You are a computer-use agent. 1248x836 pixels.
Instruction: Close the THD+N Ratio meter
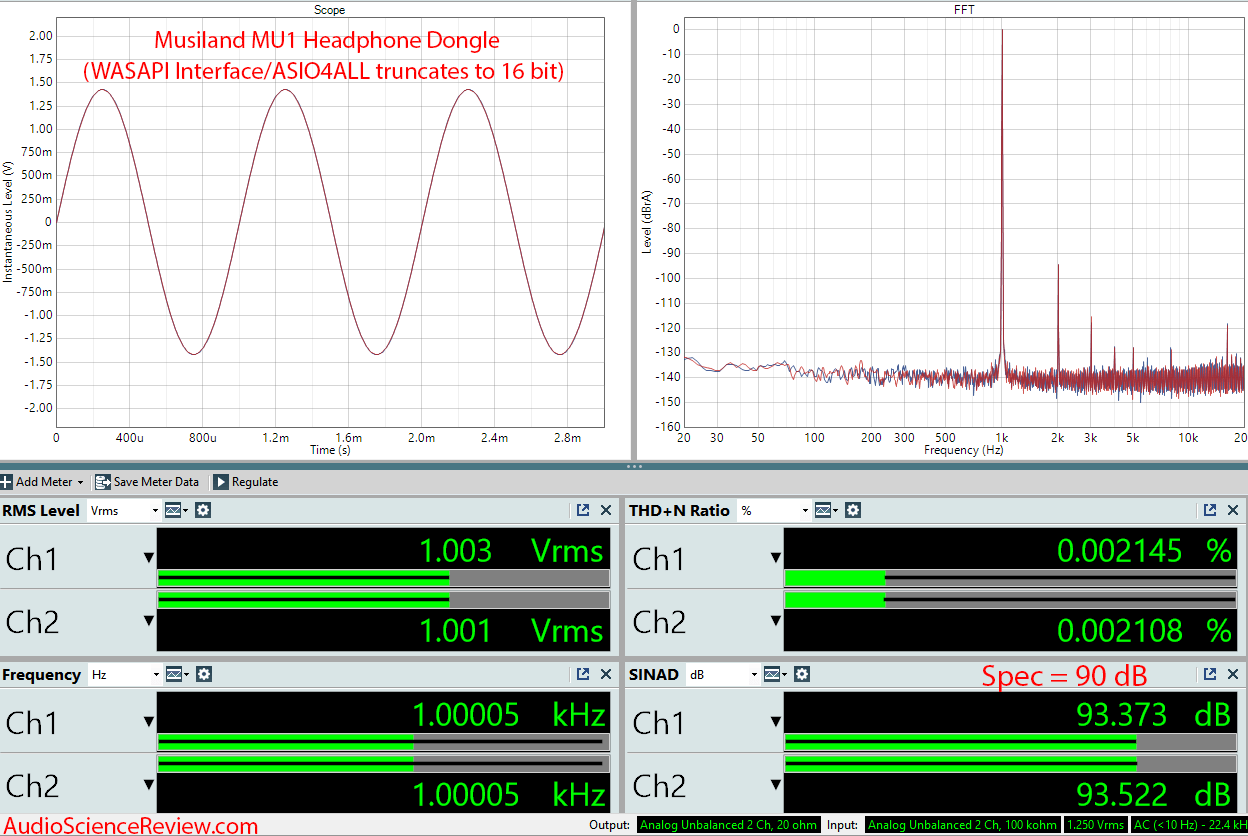pos(1233,510)
